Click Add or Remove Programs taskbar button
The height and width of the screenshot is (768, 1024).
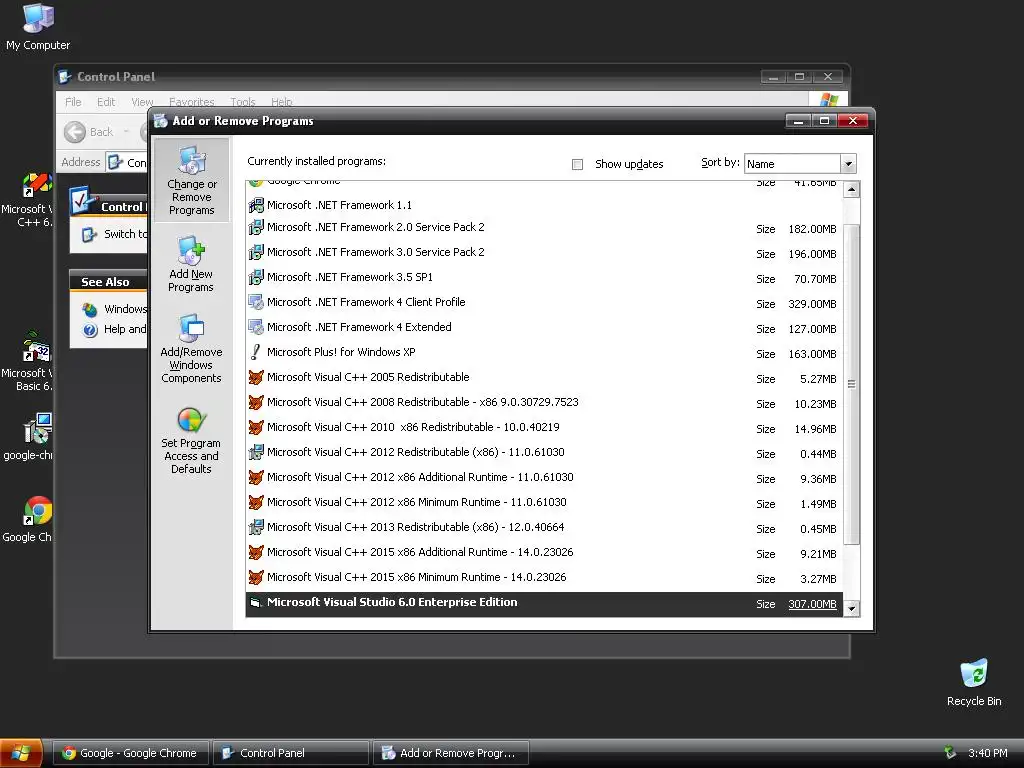[451, 753]
